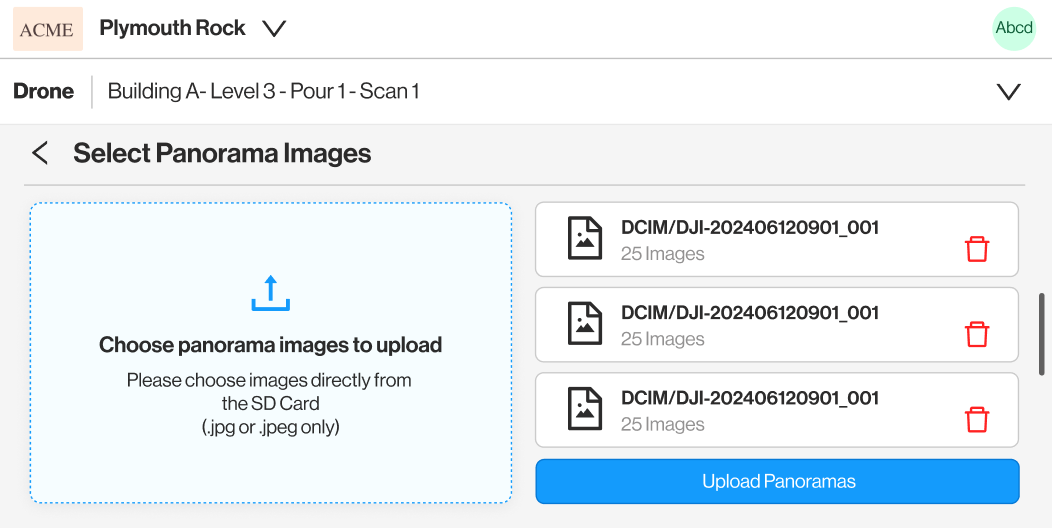Click the Plymouth Rock project name
The width and height of the screenshot is (1052, 528).
point(172,28)
